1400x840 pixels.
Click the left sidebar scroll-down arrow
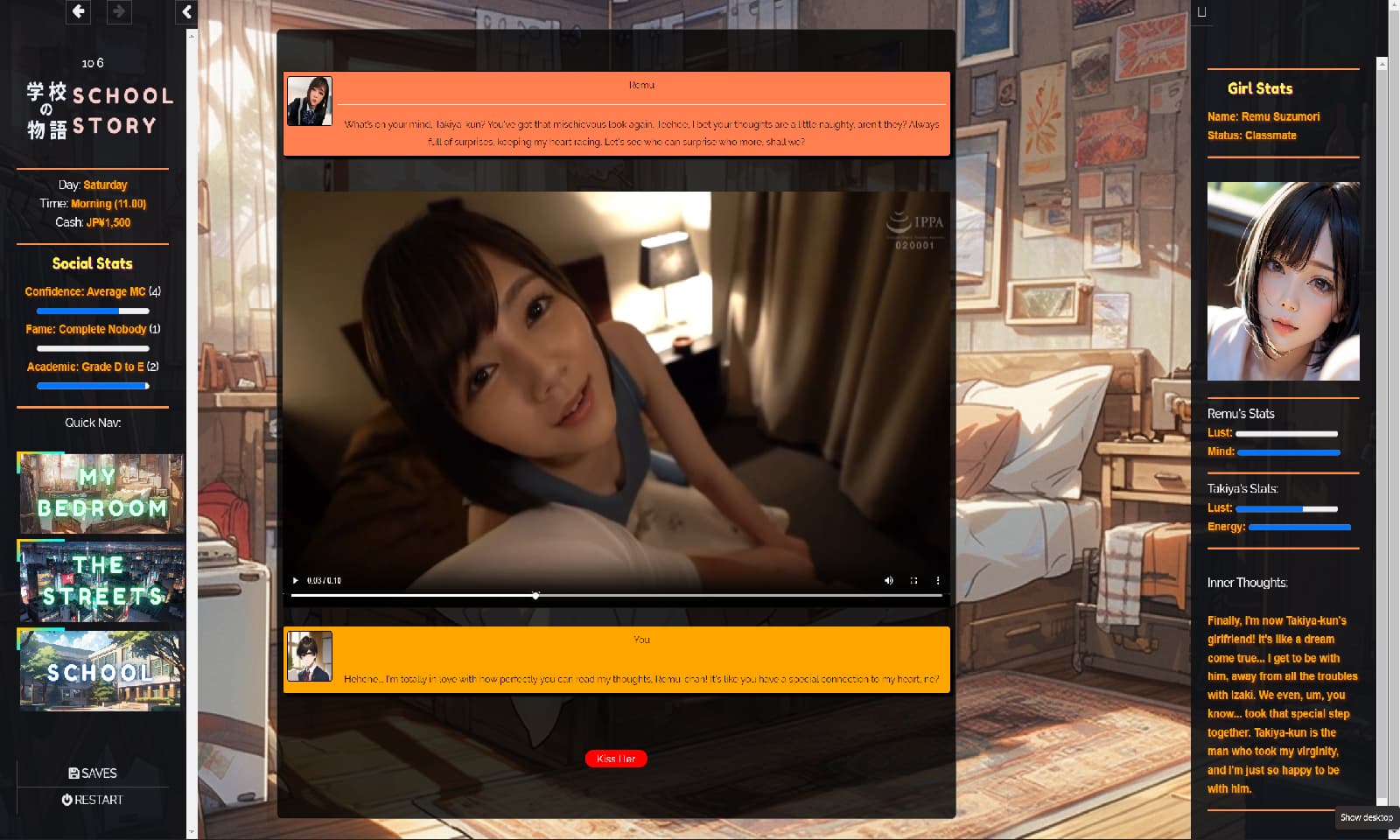(x=192, y=832)
